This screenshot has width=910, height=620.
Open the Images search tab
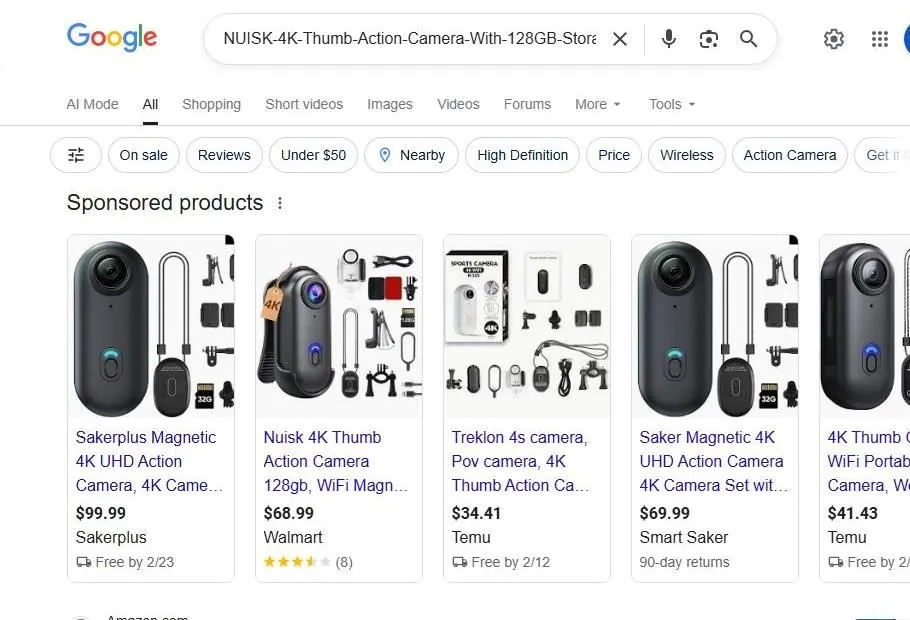click(389, 104)
